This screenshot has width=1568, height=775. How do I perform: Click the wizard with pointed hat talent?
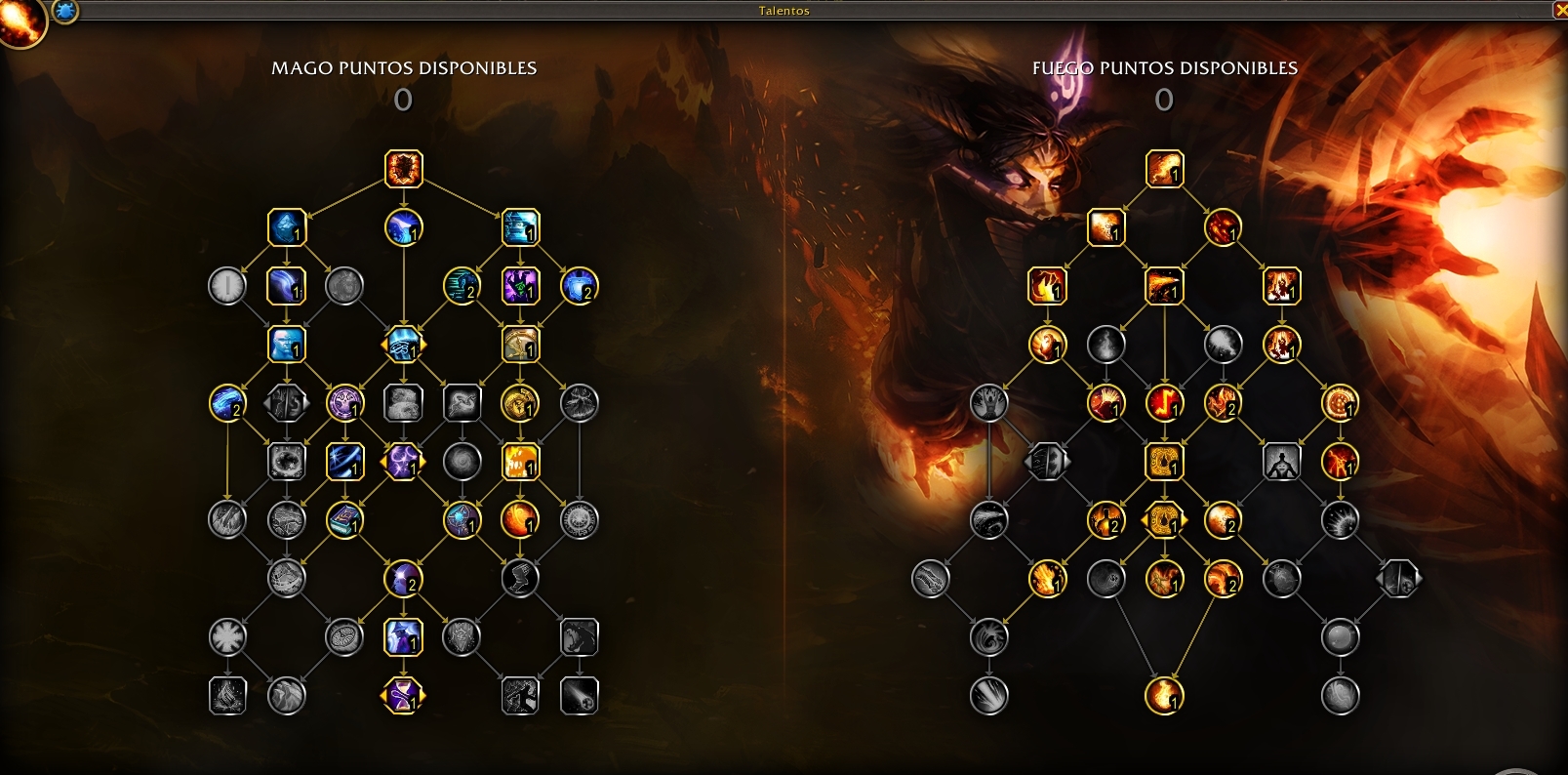point(403,637)
